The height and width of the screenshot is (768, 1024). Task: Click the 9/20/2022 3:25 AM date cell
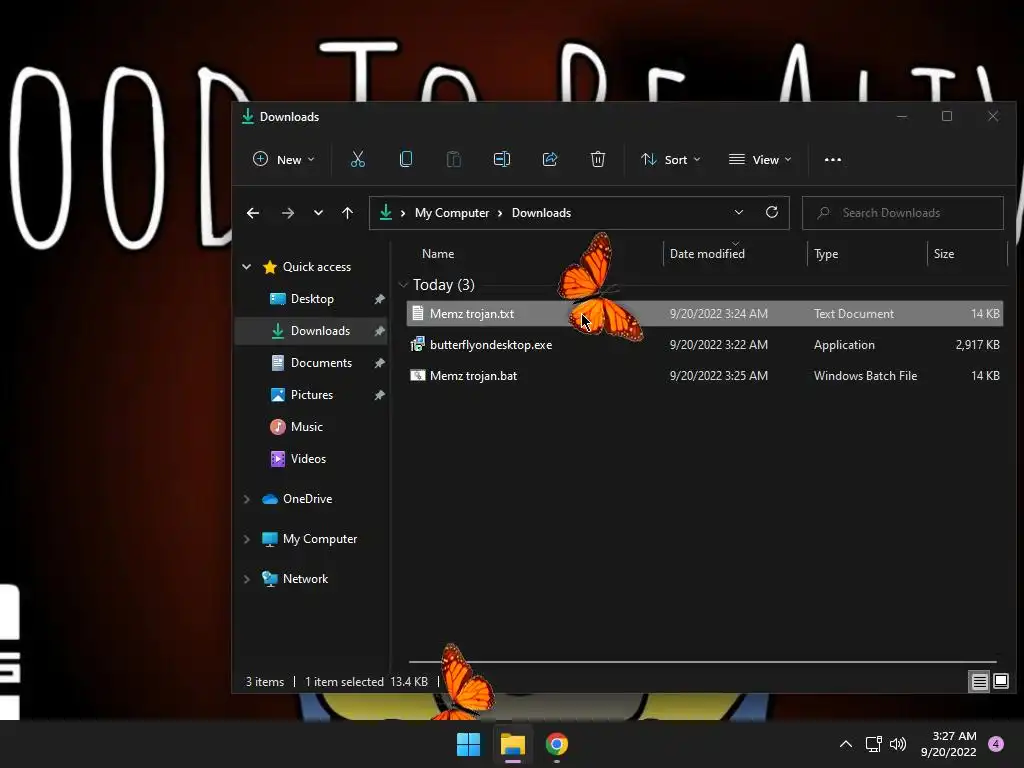click(x=718, y=376)
